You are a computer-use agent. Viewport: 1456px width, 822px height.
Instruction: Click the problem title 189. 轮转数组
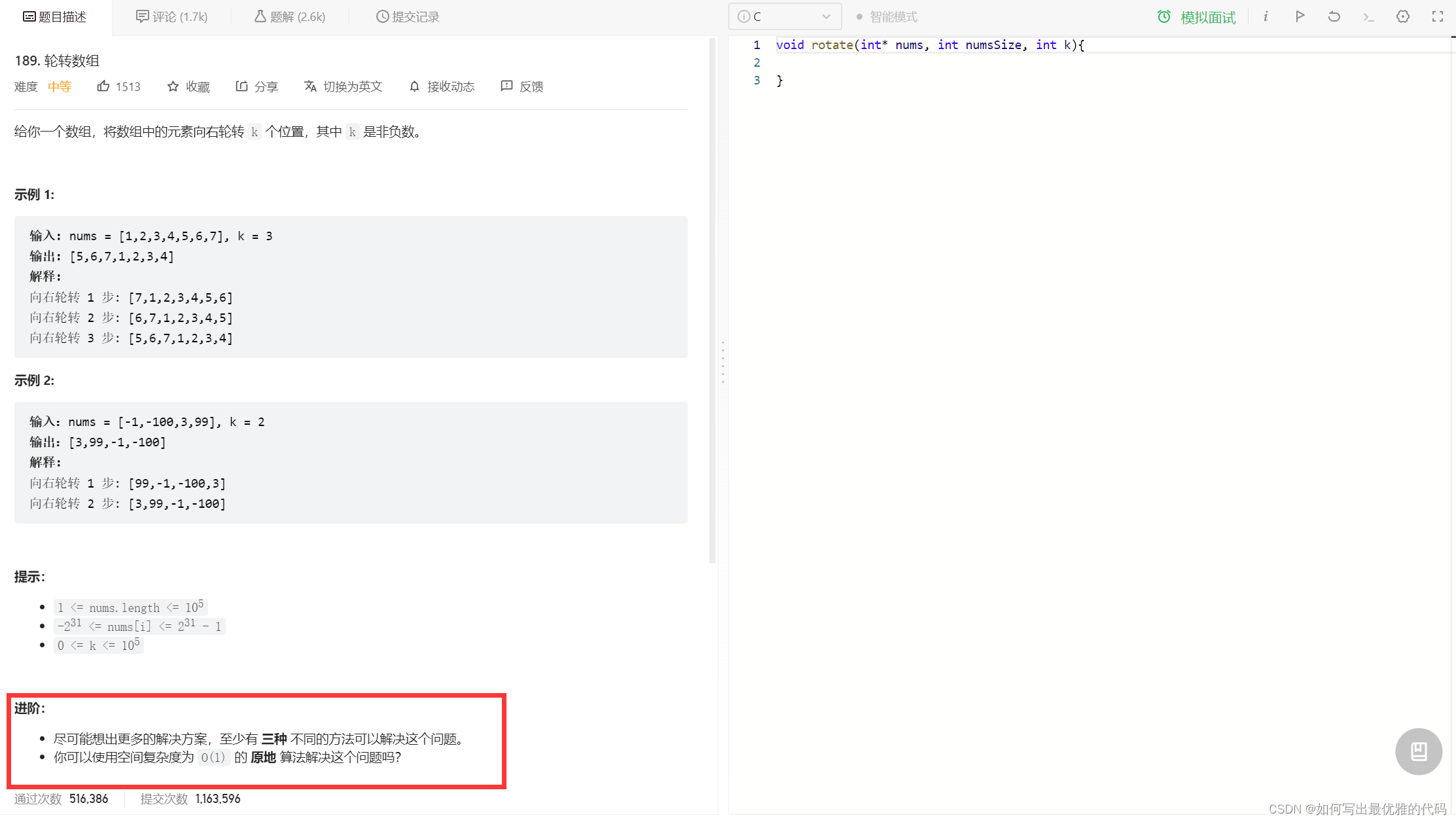57,60
